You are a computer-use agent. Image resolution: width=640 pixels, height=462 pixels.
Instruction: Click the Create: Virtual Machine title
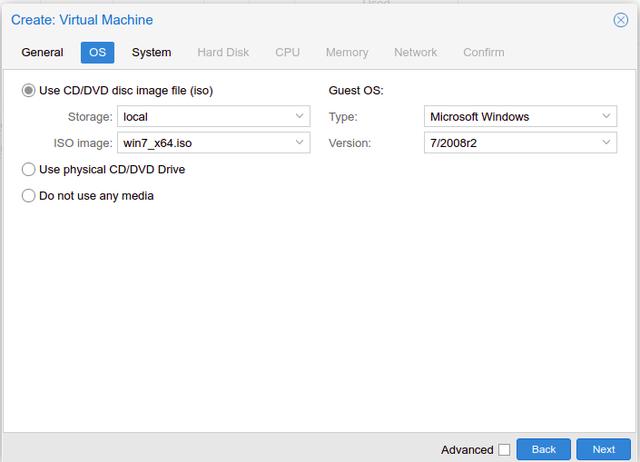[82, 20]
